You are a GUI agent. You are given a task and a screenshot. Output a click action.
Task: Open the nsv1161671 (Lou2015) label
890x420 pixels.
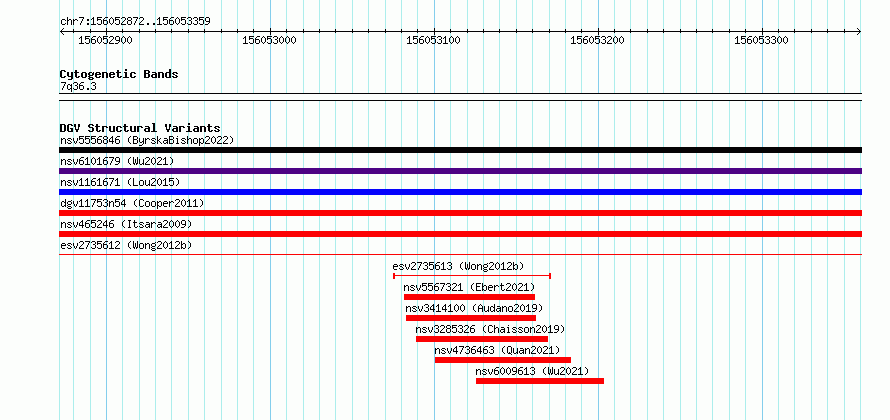click(120, 182)
